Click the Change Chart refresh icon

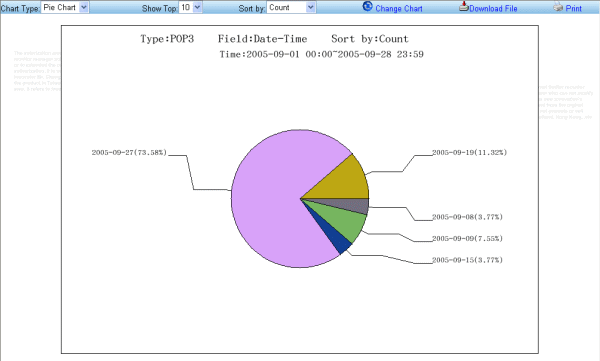coord(367,6)
